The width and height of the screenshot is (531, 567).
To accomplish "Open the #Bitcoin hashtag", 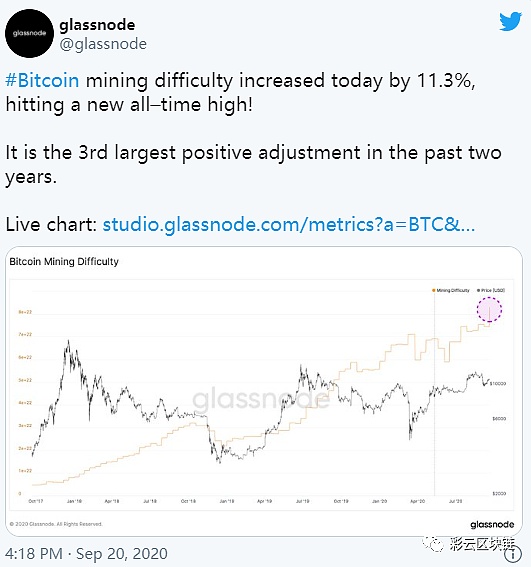I will tap(42, 80).
